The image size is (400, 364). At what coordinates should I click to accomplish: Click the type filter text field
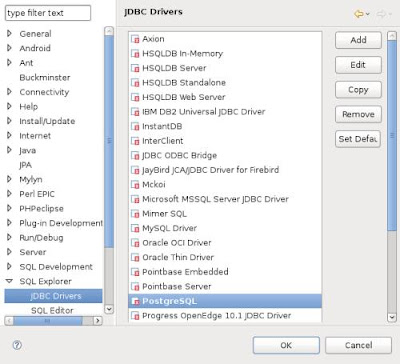(48, 13)
